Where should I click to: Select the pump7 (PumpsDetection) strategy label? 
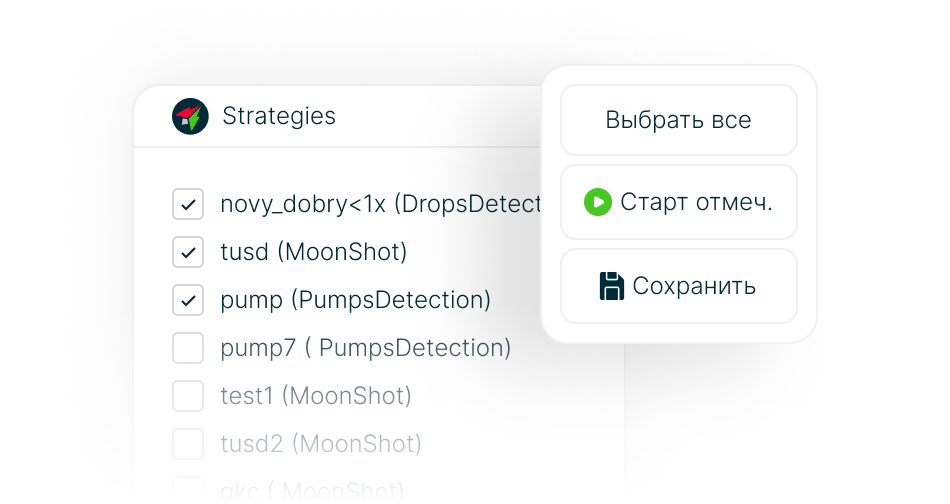pos(365,348)
